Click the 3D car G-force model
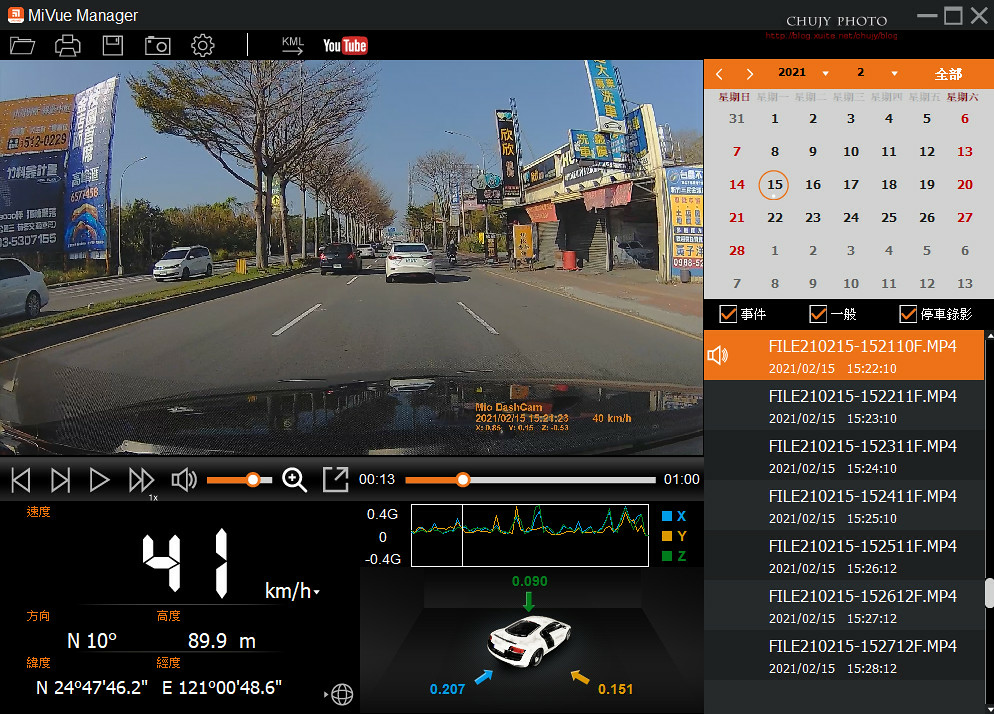 529,640
